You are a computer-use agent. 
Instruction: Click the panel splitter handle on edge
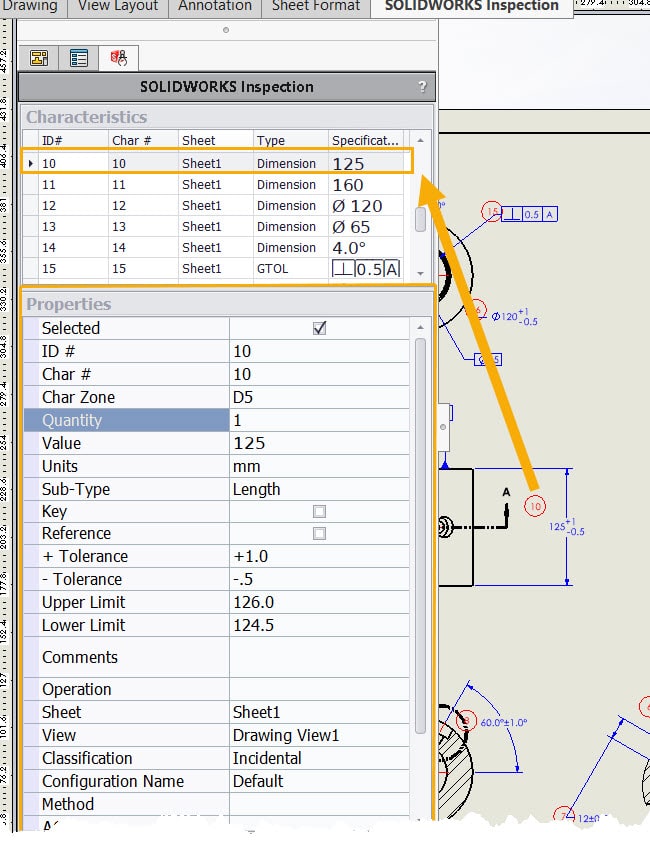pyautogui.click(x=443, y=427)
